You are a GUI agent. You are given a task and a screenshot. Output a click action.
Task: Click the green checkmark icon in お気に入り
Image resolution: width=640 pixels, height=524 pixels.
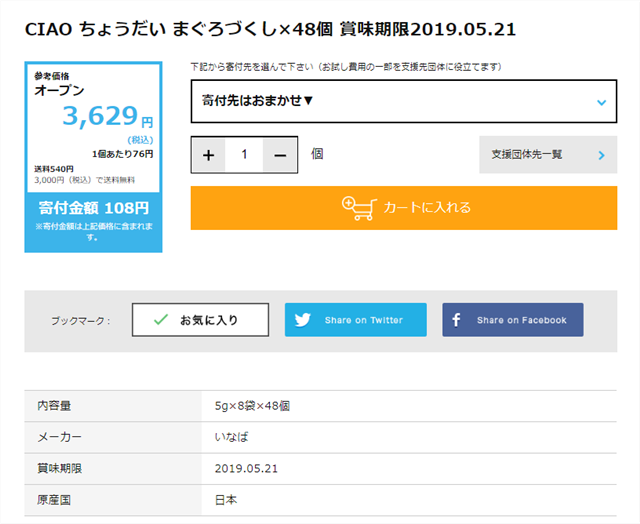pyautogui.click(x=161, y=320)
